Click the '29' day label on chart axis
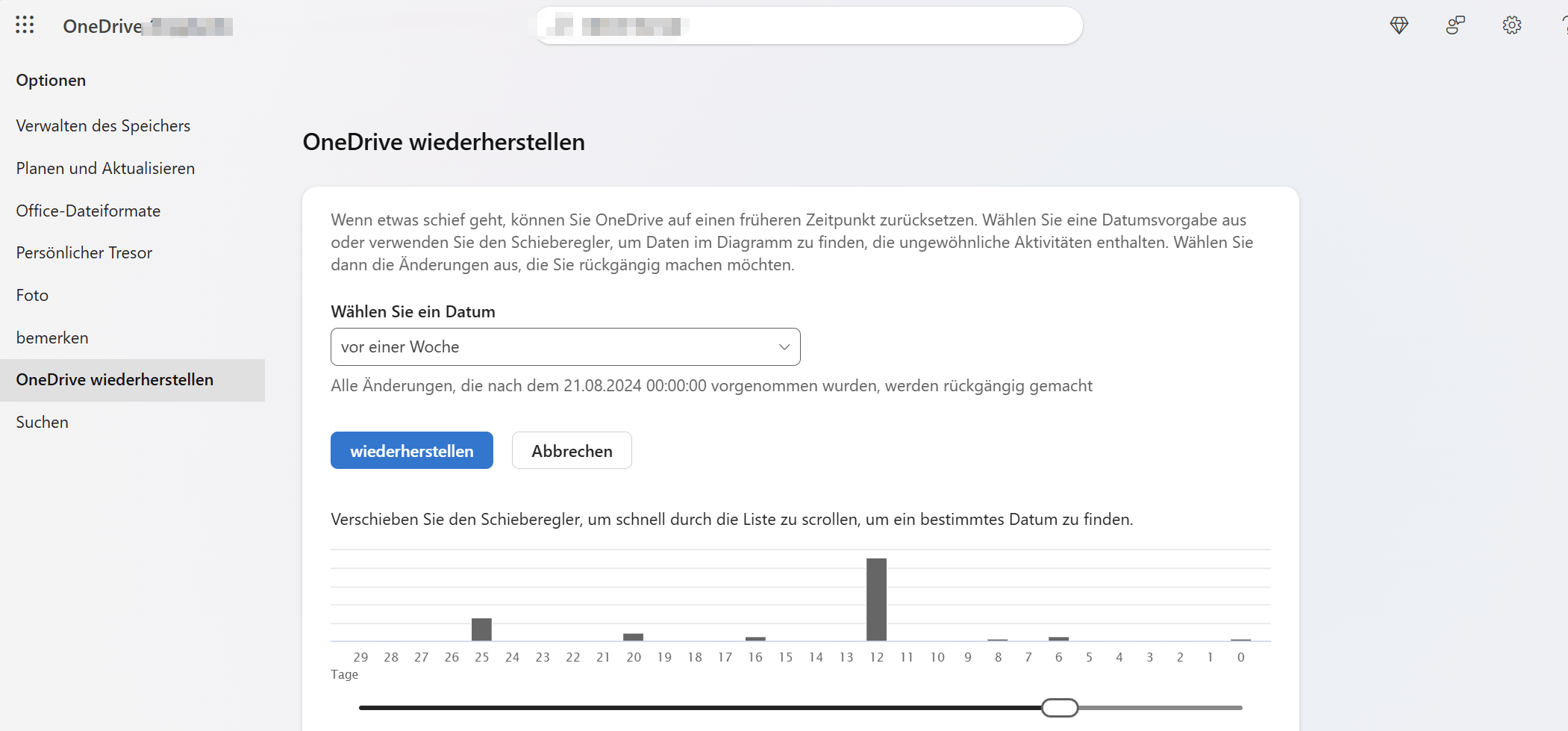 360,657
